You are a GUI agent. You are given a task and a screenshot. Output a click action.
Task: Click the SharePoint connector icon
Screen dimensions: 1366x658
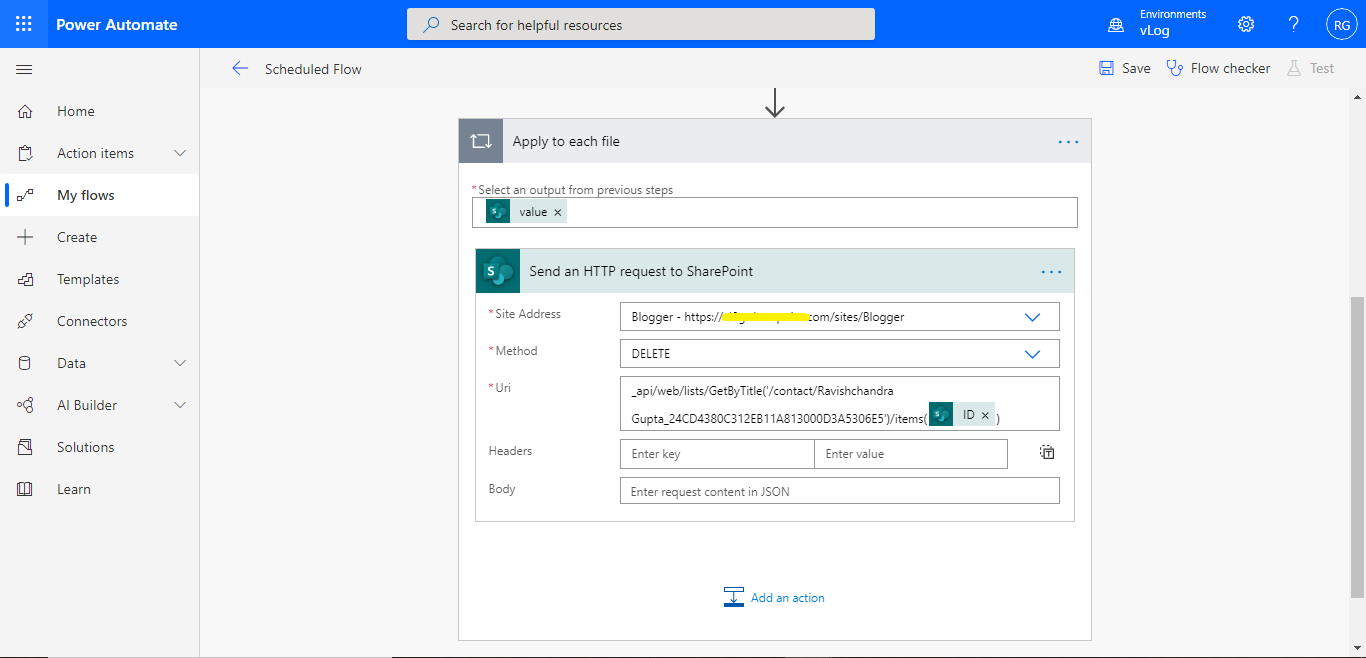(497, 271)
